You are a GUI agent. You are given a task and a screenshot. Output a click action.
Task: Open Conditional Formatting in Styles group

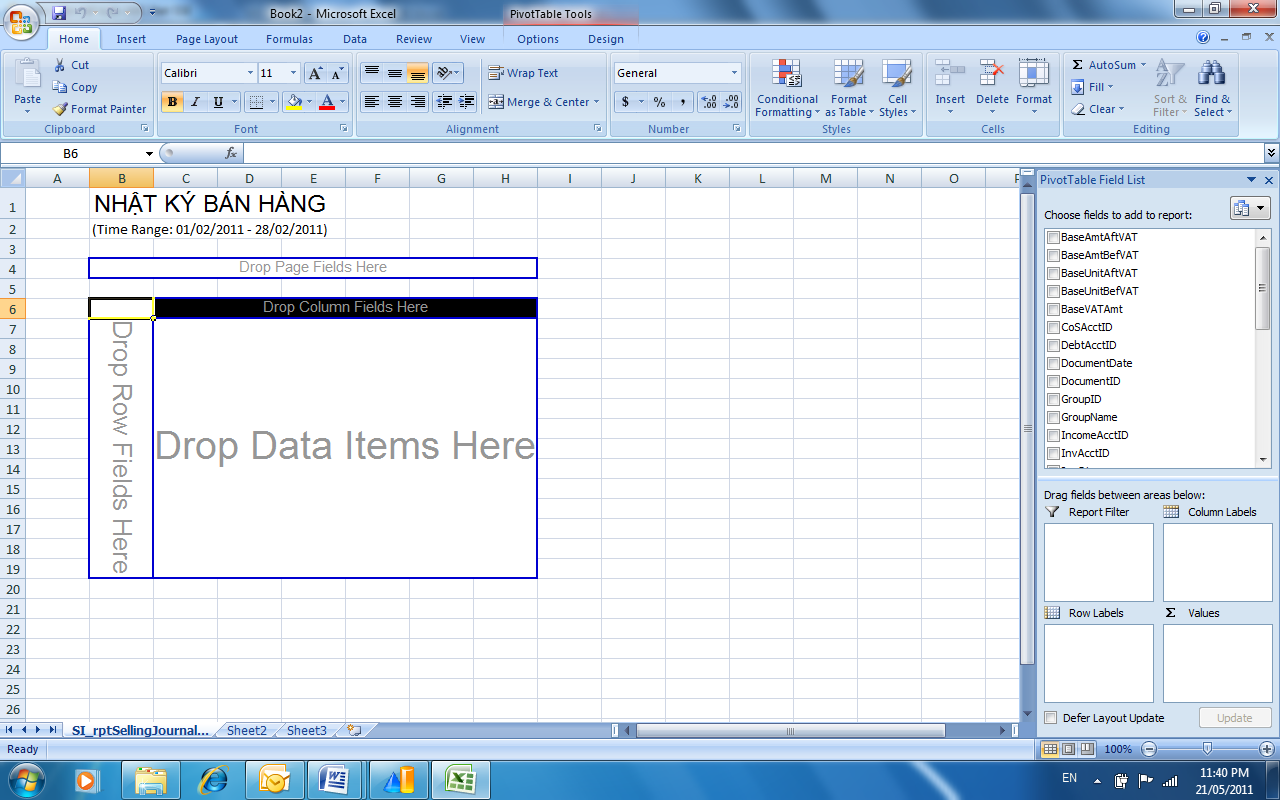[787, 88]
